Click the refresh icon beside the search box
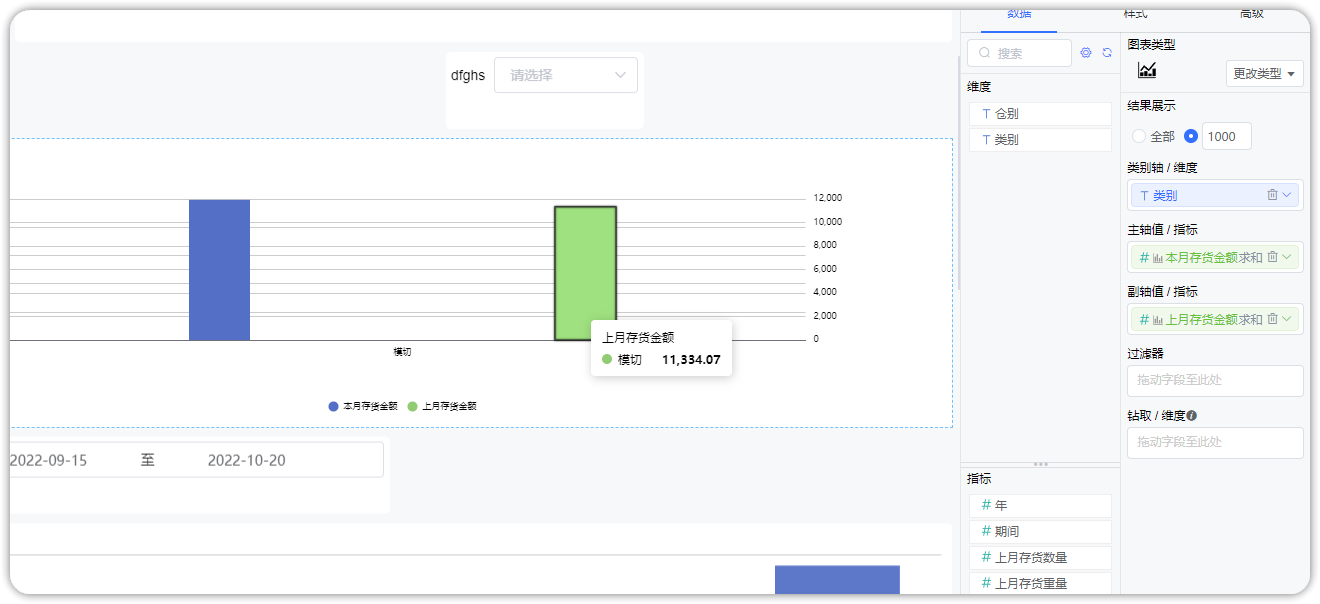Screen dimensions: 1320x604 pos(1107,53)
